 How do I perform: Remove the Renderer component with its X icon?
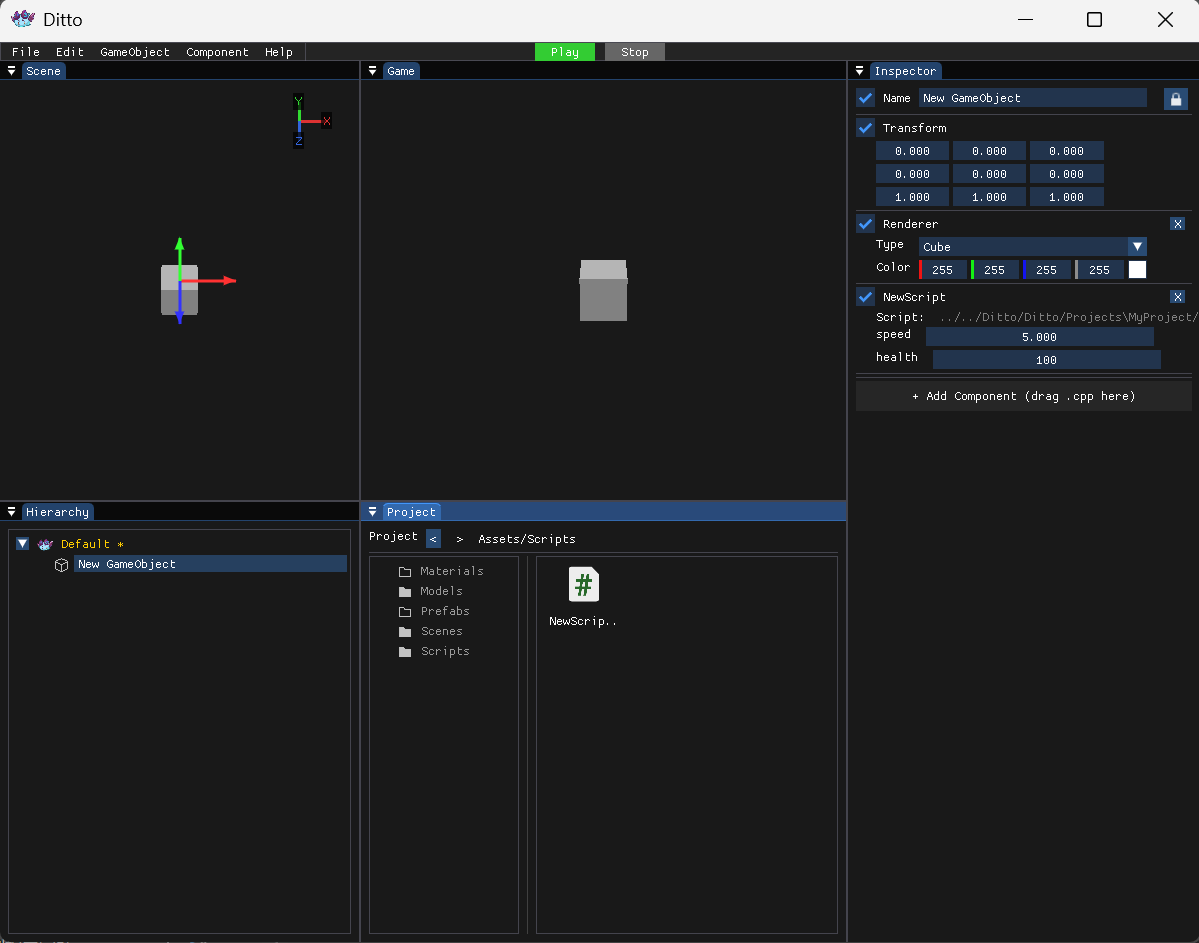(1177, 224)
